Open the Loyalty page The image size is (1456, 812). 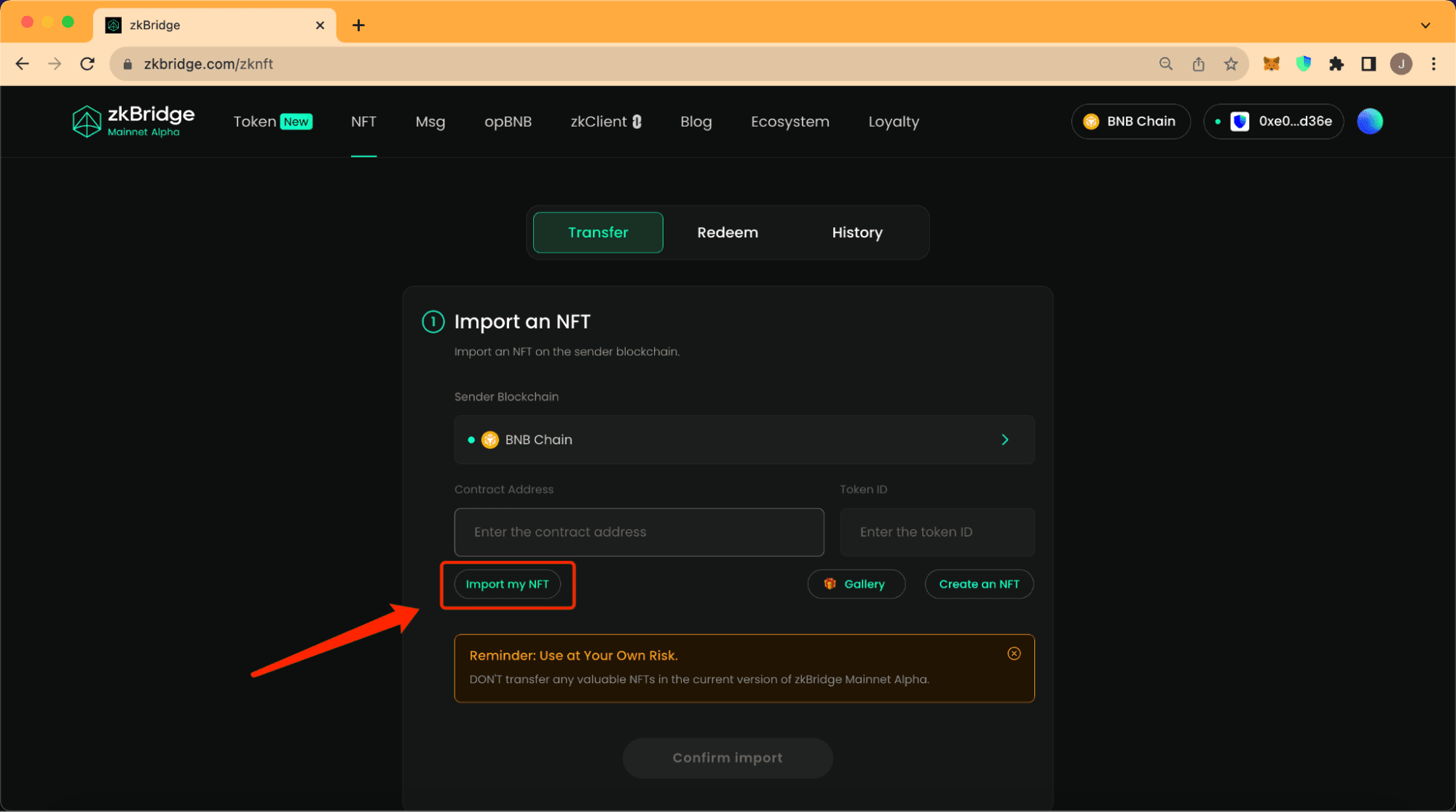point(894,122)
